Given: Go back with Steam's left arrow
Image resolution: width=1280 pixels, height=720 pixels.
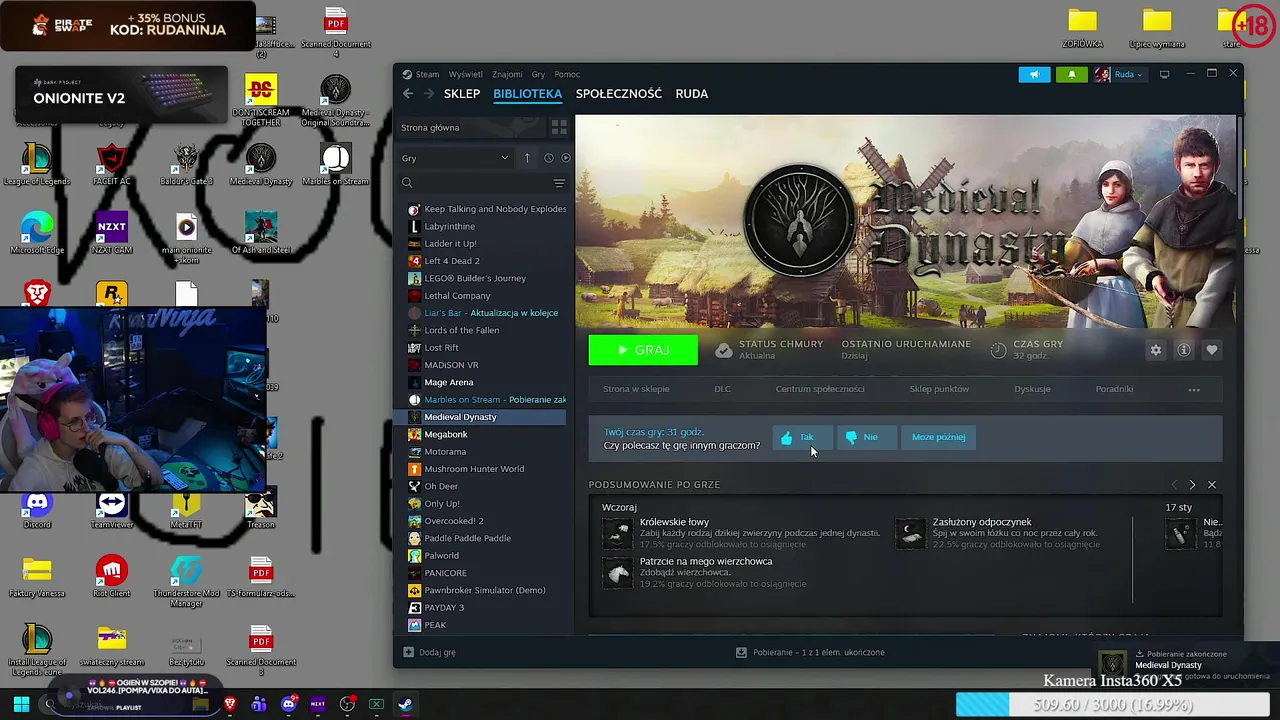Looking at the screenshot, I should (x=408, y=94).
